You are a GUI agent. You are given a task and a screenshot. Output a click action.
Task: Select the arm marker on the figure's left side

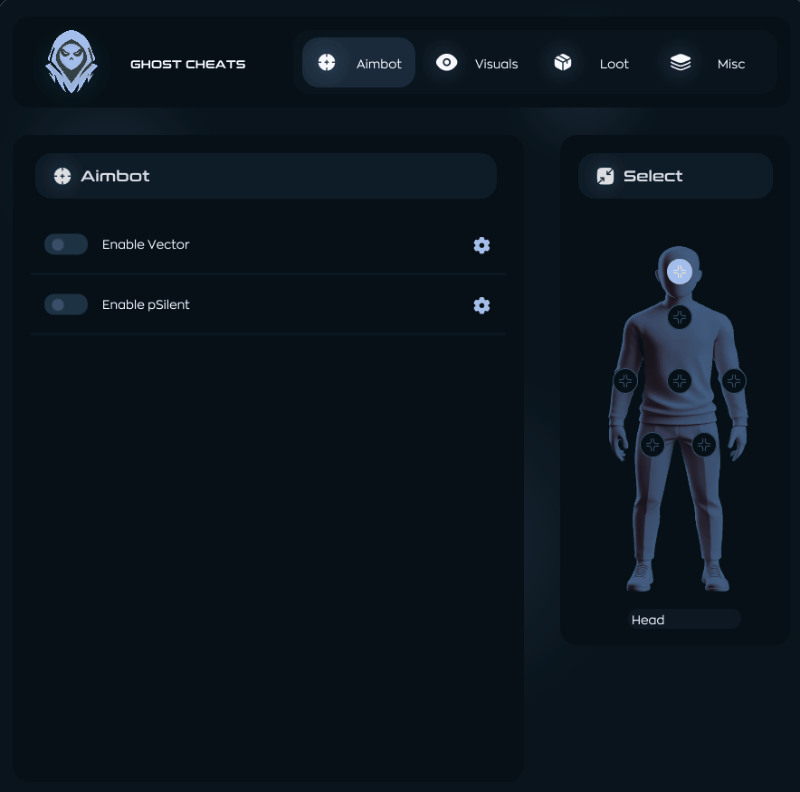click(x=625, y=380)
